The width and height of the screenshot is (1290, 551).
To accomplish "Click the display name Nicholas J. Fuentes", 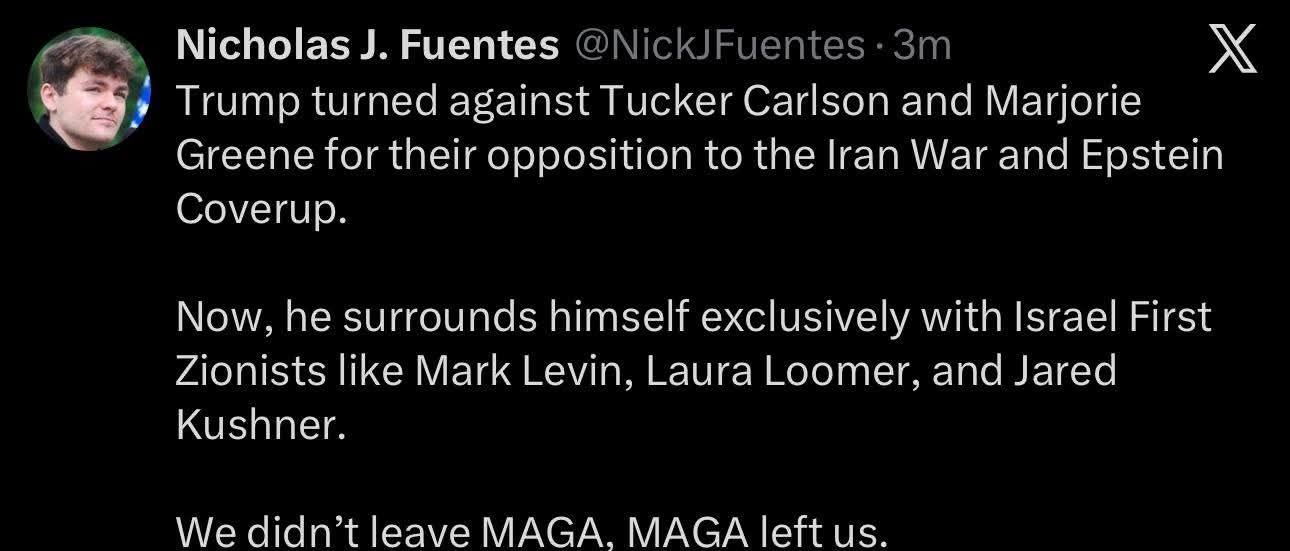I will click(x=367, y=45).
